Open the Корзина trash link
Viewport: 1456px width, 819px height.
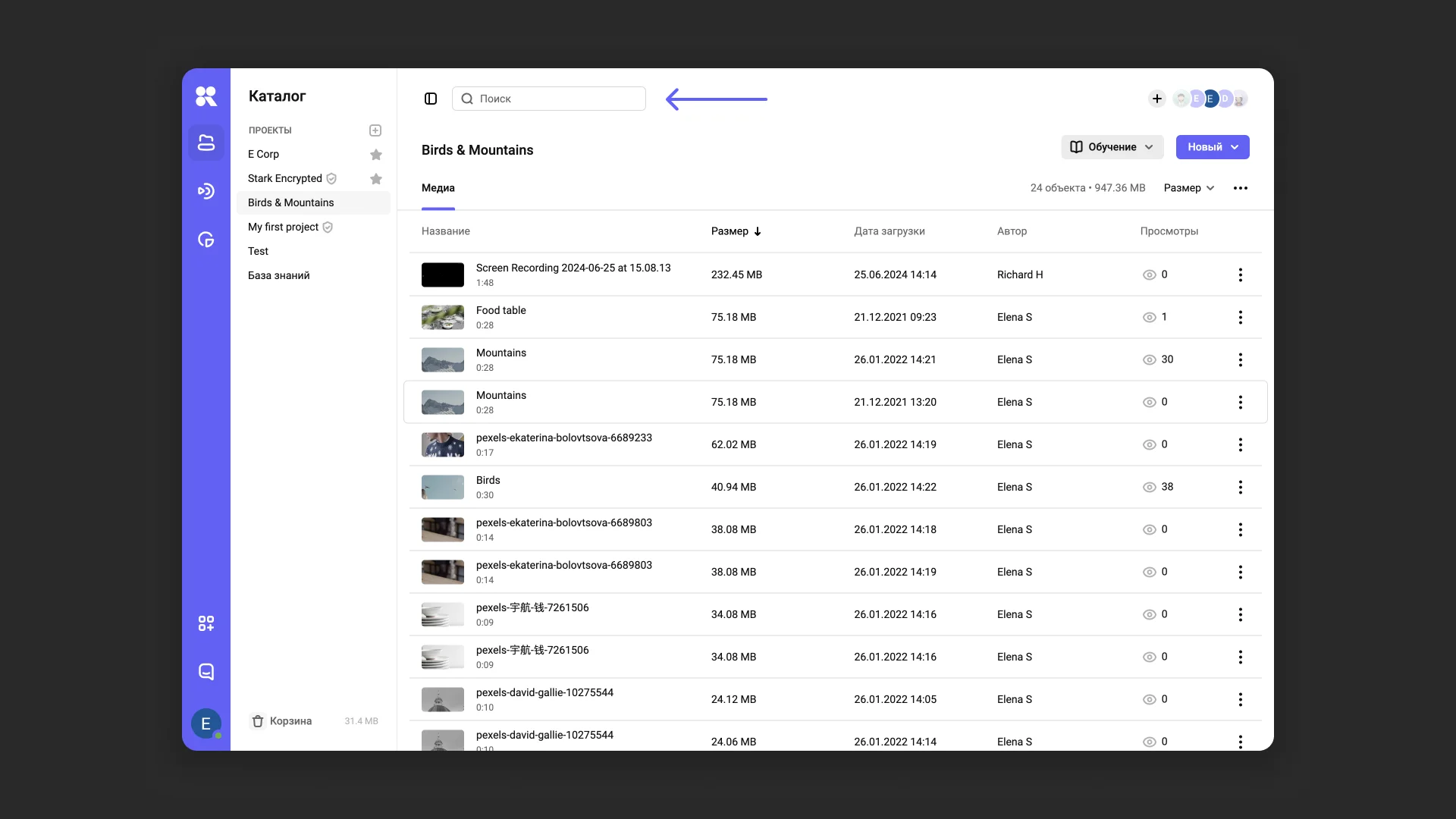290,721
